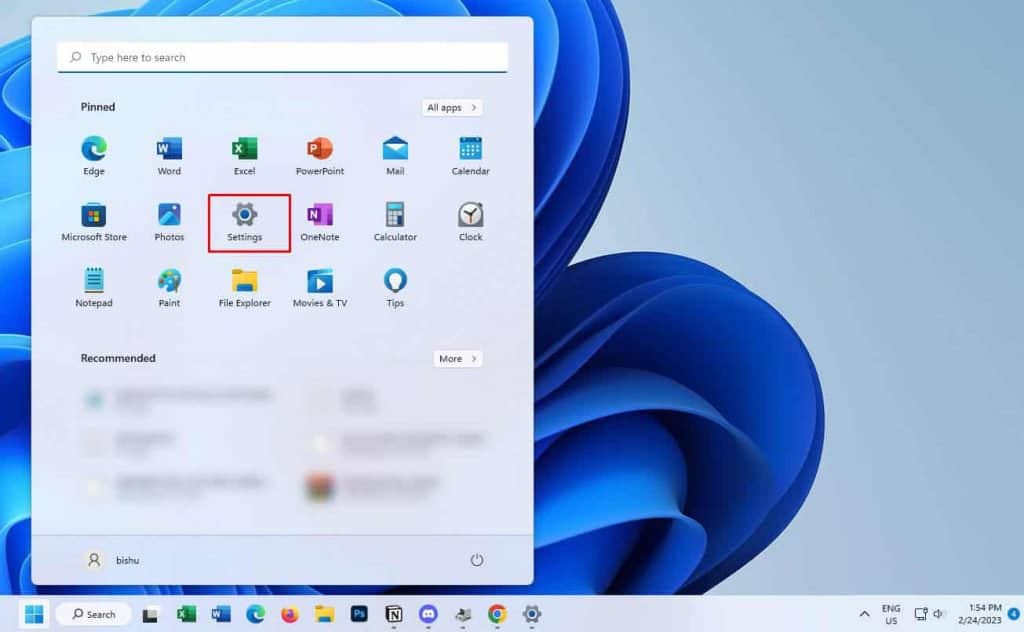Launch Microsoft Store
This screenshot has width=1024, height=632.
click(93, 216)
